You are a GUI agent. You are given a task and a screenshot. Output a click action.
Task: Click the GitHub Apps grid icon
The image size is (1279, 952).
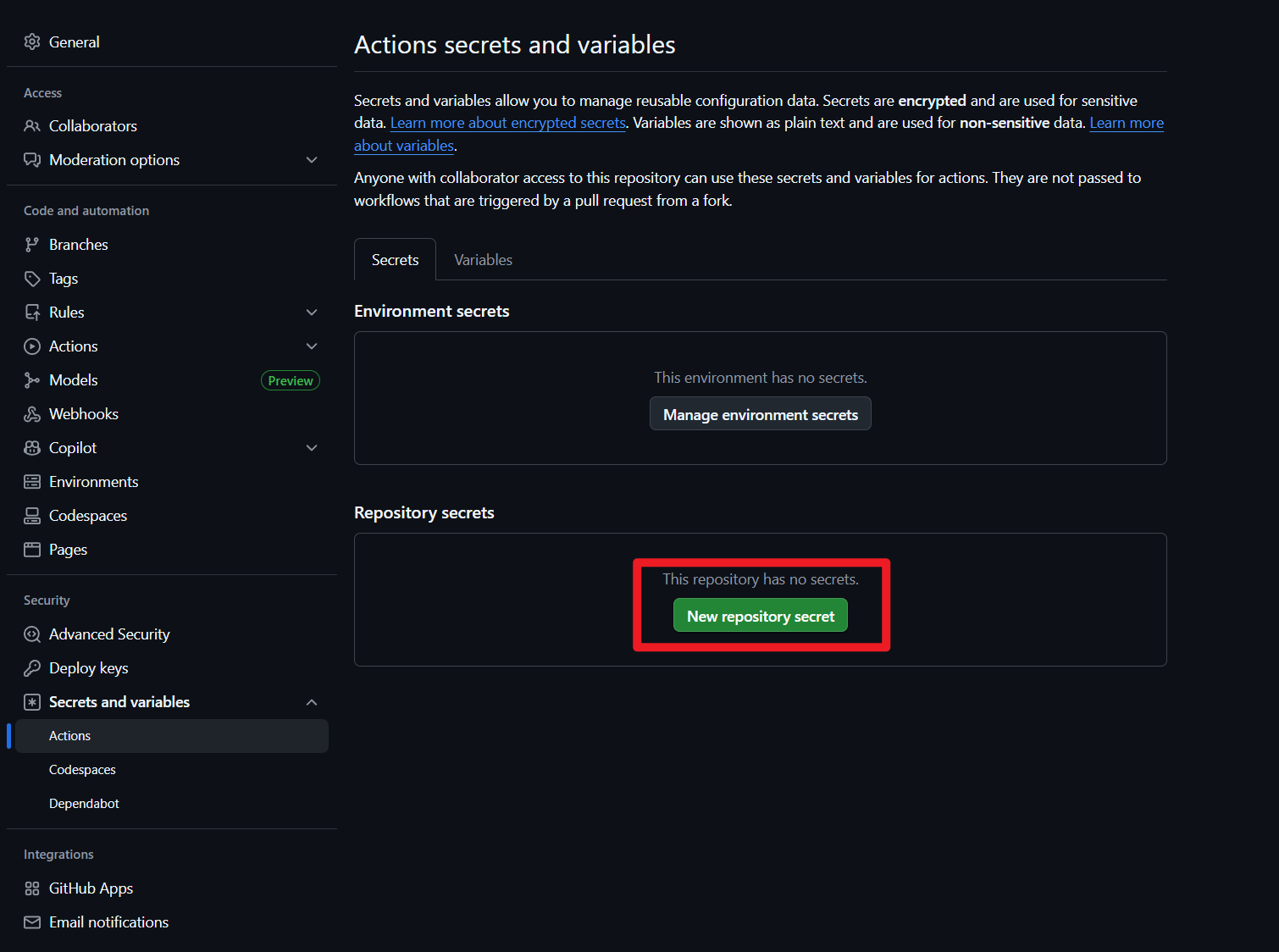coord(32,888)
